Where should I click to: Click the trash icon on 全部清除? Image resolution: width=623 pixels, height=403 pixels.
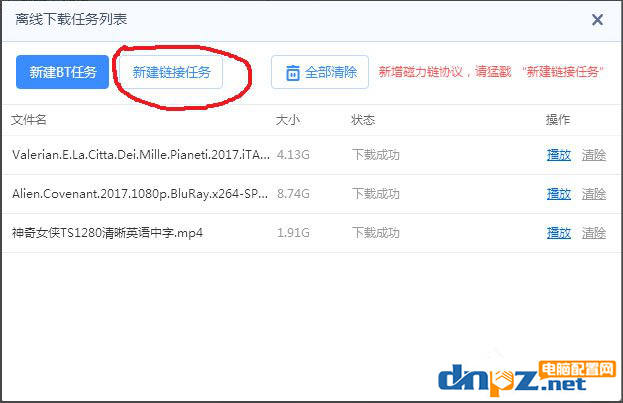[293, 73]
